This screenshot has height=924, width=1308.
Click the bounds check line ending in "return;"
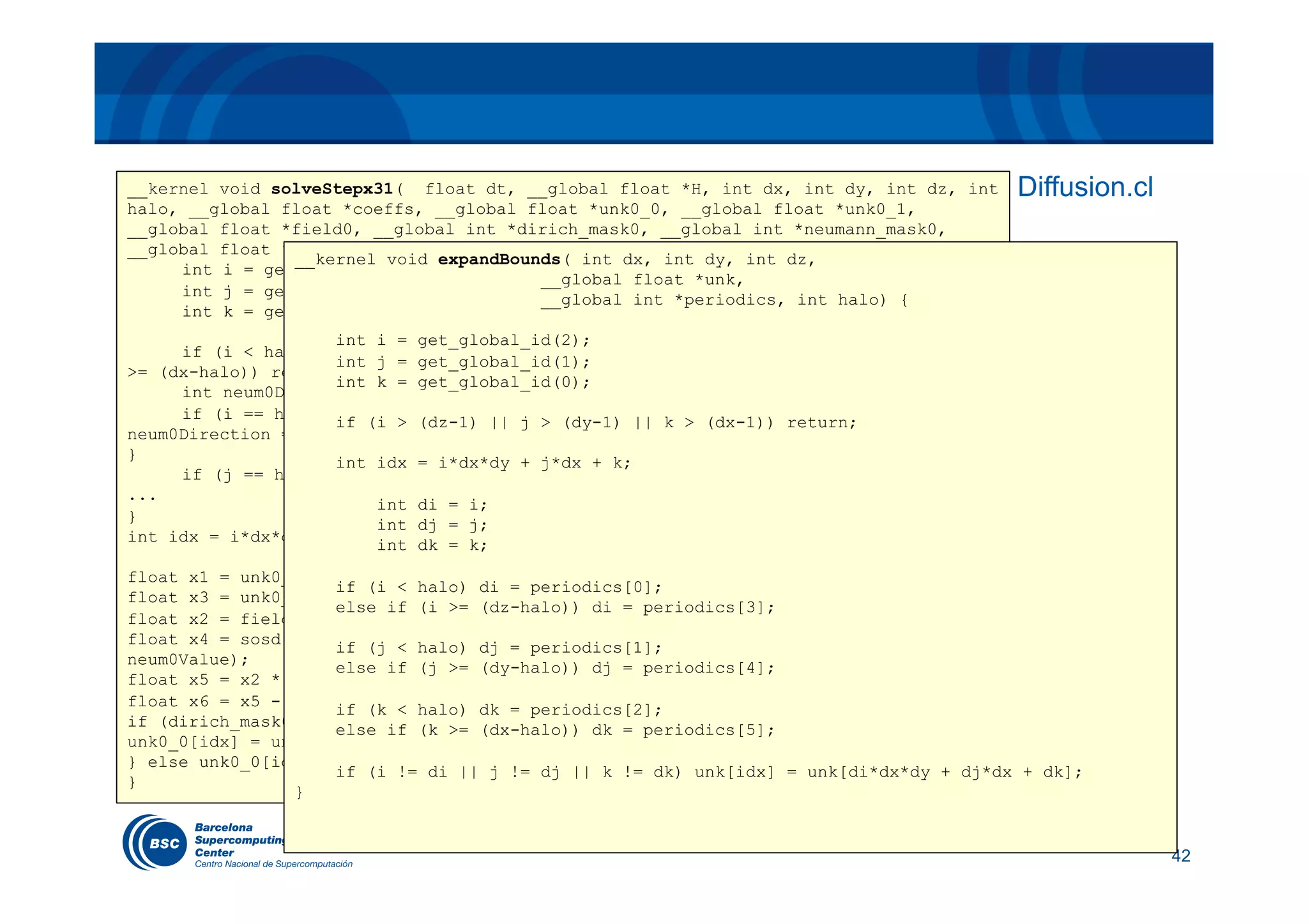coord(596,423)
